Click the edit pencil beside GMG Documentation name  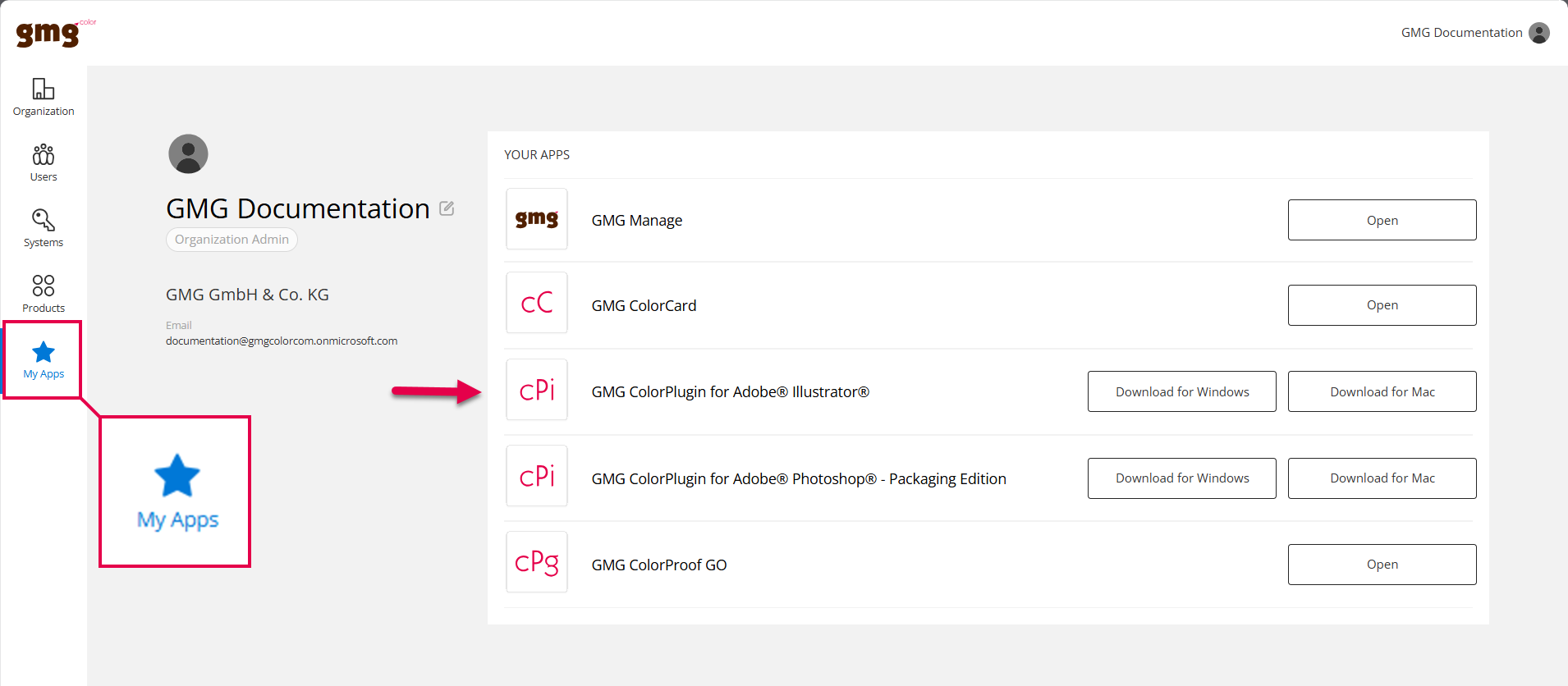click(447, 208)
